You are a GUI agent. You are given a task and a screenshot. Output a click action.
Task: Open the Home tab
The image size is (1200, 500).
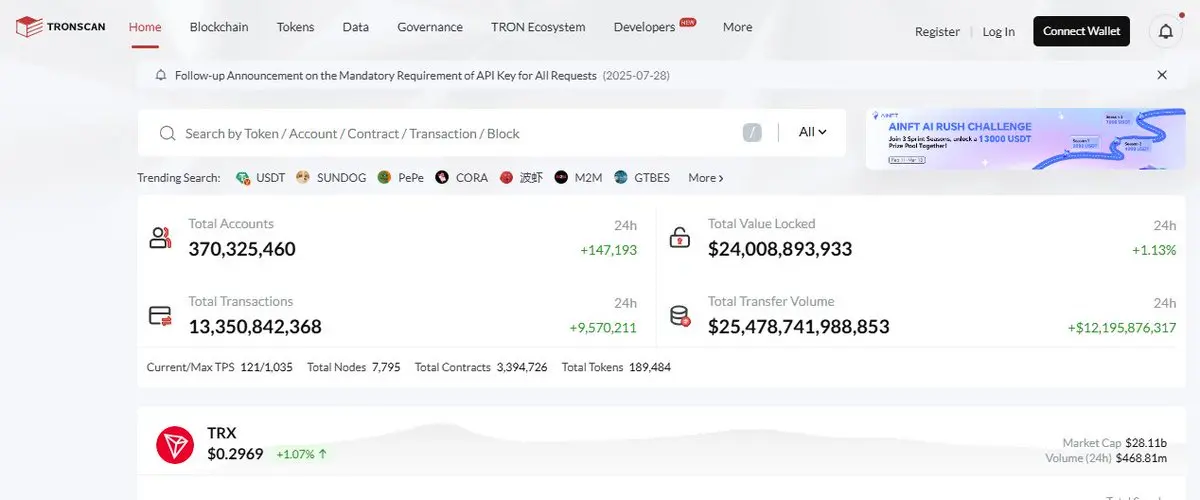pyautogui.click(x=145, y=27)
